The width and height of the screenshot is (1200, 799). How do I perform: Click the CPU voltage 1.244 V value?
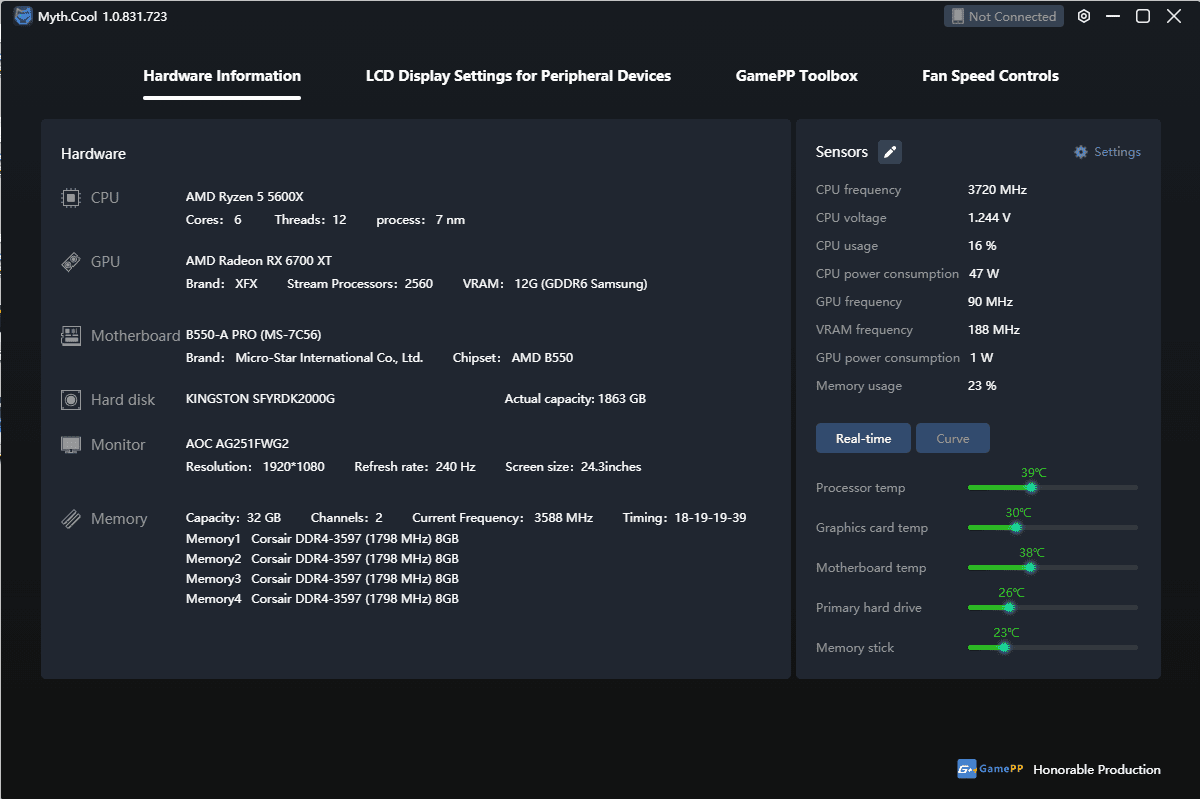point(989,218)
